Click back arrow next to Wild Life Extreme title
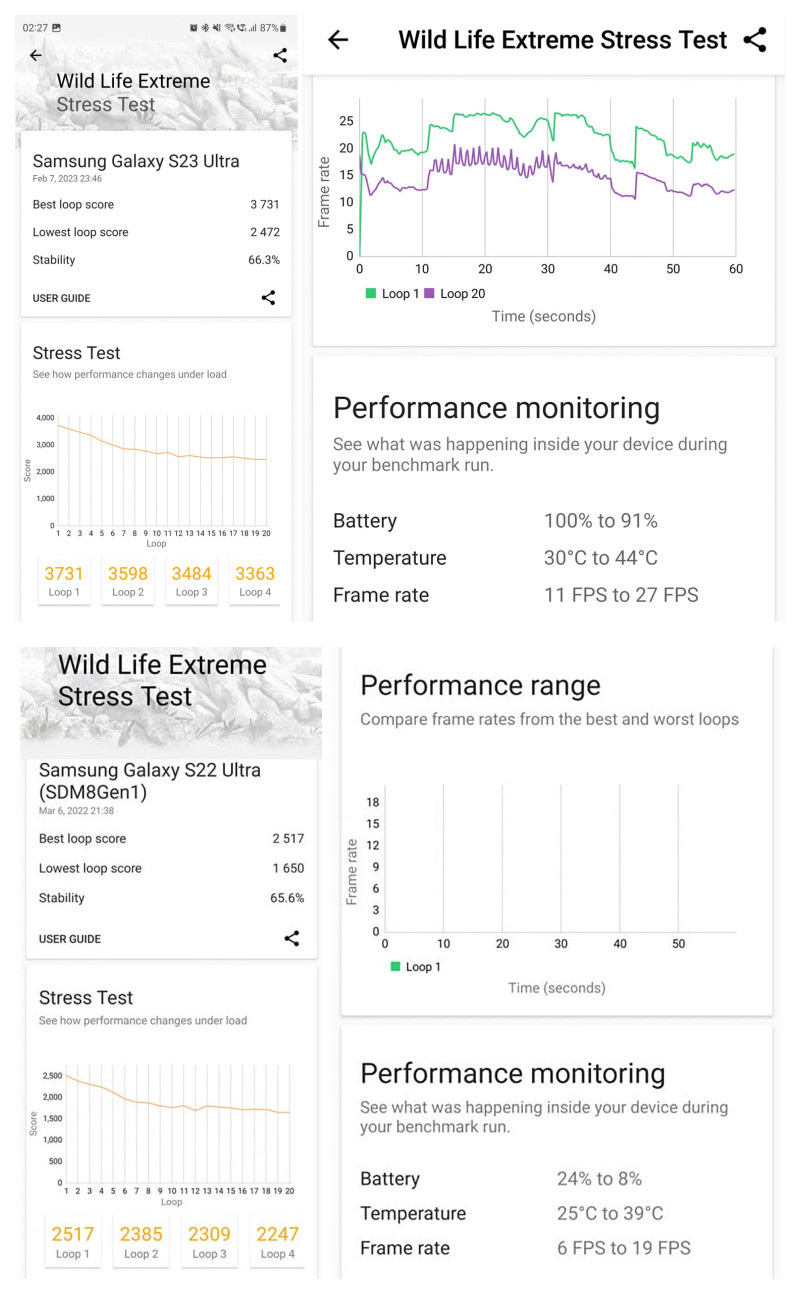Image resolution: width=800 pixels, height=1299 pixels. coord(338,39)
